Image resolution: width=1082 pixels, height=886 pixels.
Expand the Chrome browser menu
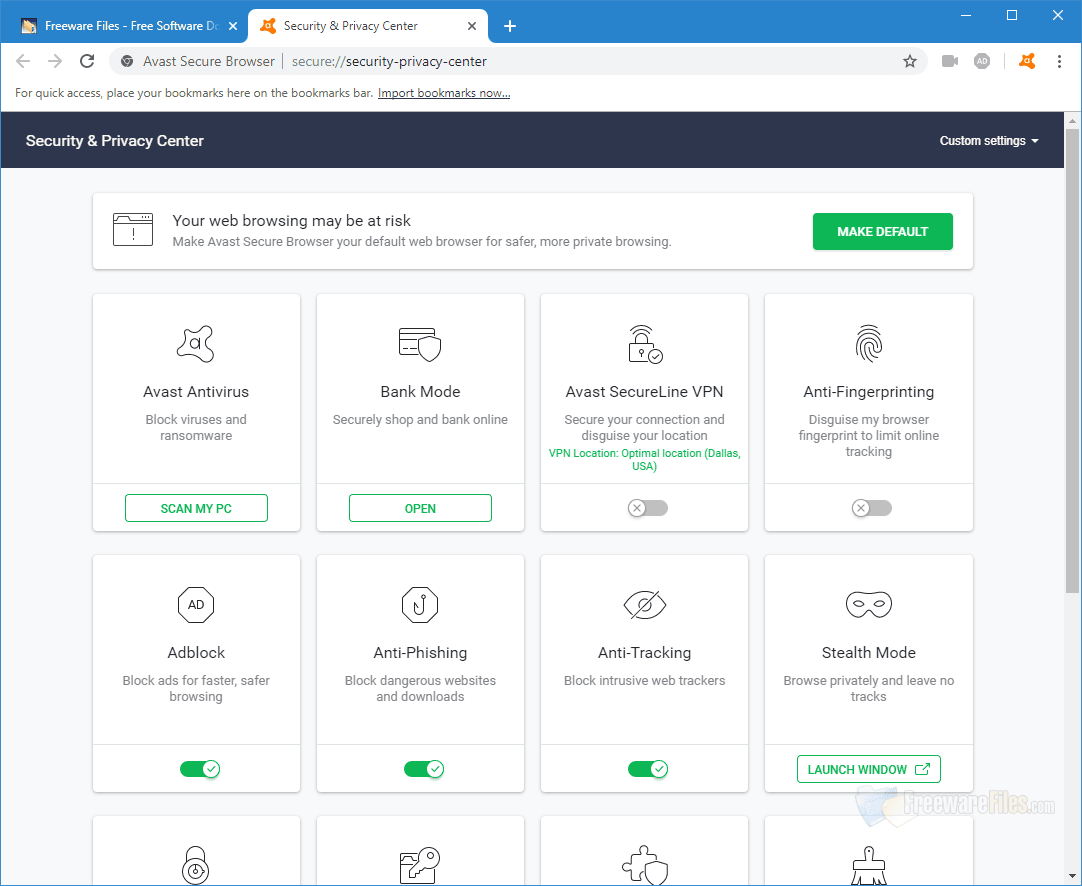1059,61
